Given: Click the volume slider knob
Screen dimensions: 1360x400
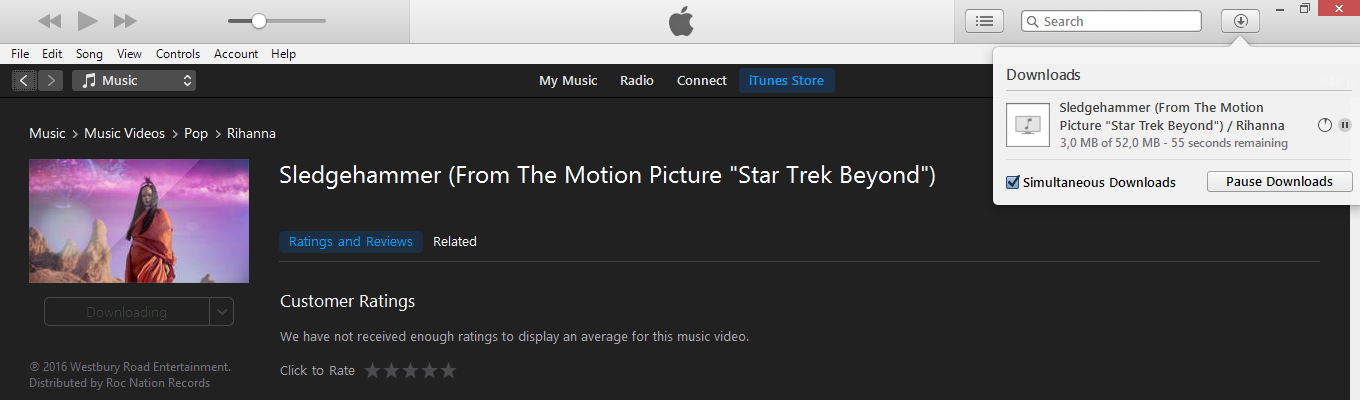Looking at the screenshot, I should pos(259,21).
